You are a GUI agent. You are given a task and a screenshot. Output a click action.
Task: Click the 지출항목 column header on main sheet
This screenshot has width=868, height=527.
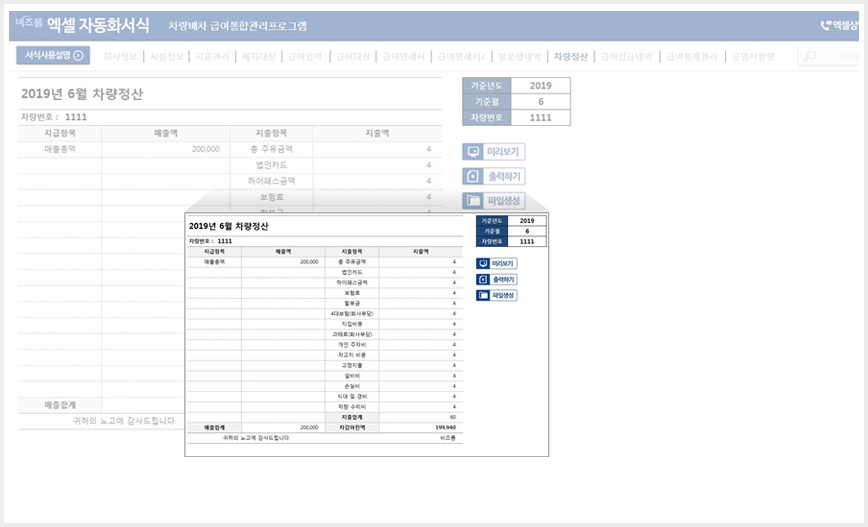[x=271, y=133]
